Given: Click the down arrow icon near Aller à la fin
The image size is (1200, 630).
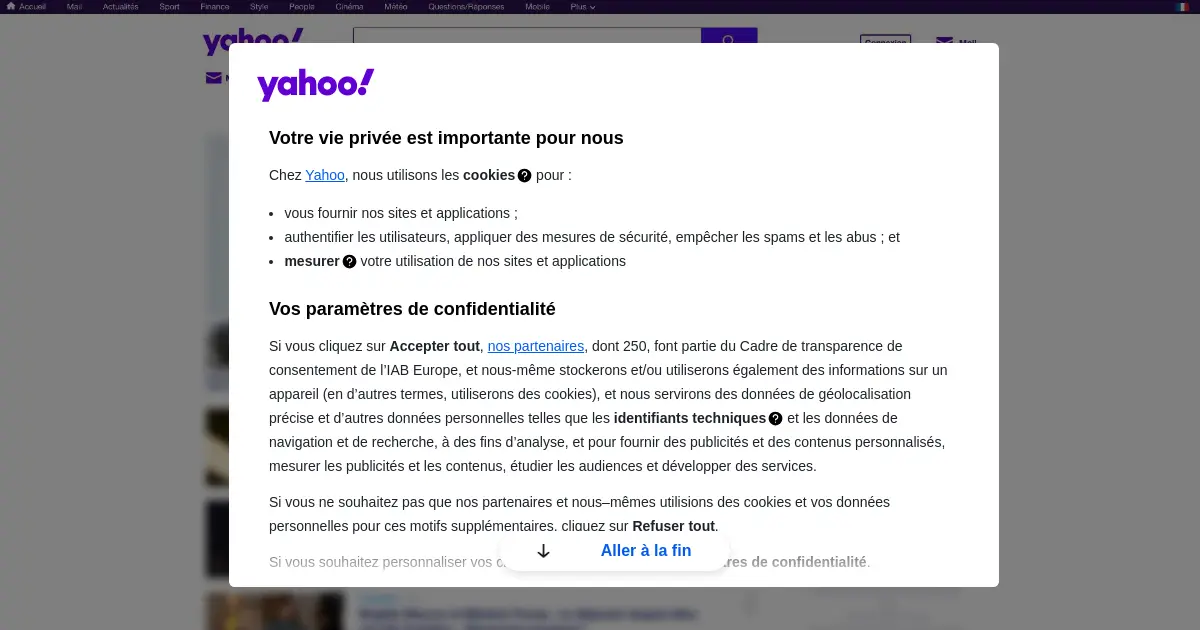Looking at the screenshot, I should [544, 551].
